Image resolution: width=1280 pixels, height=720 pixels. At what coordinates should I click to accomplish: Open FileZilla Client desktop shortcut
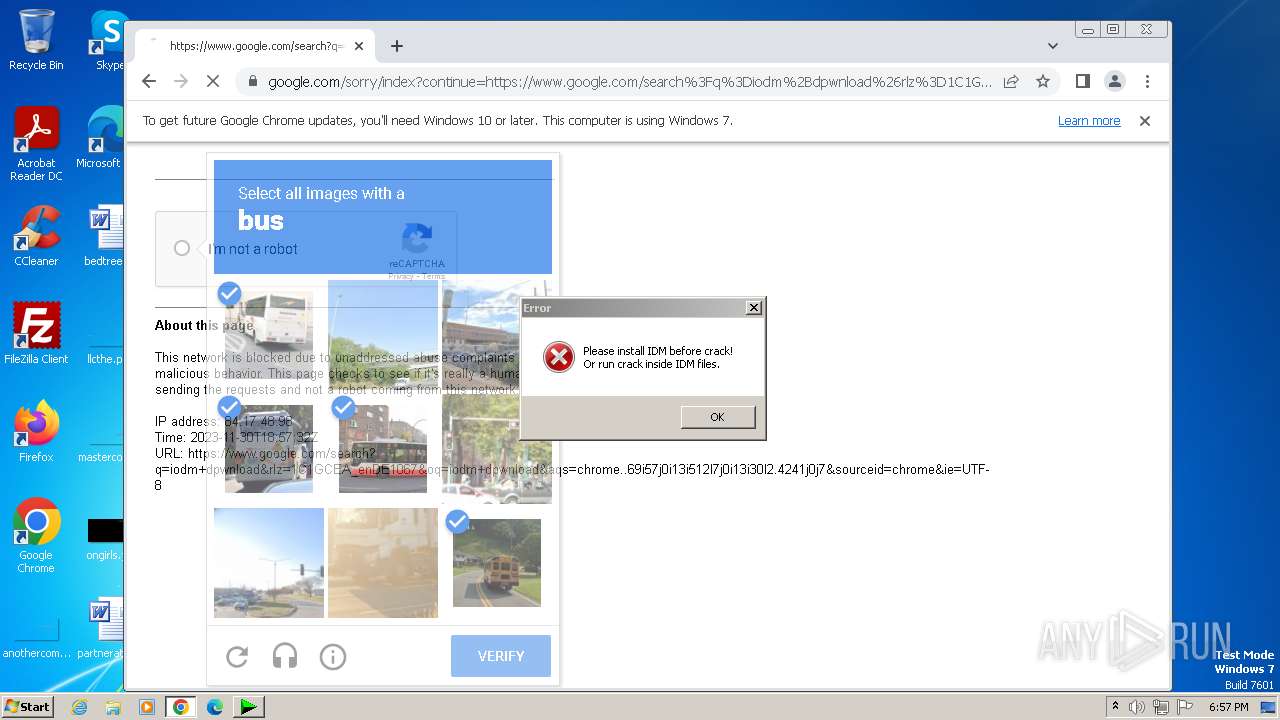coord(36,333)
